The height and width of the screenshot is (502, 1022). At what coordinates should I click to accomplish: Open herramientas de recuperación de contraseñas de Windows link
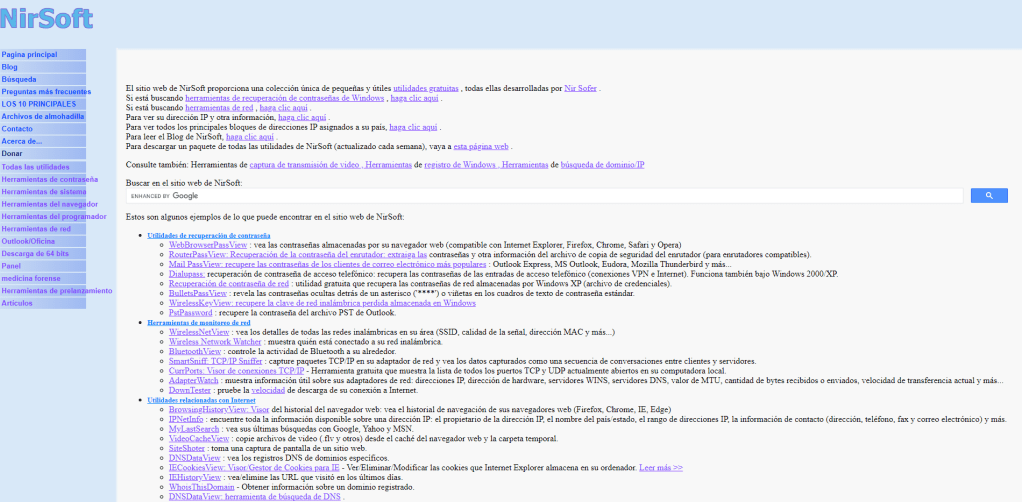(285, 98)
